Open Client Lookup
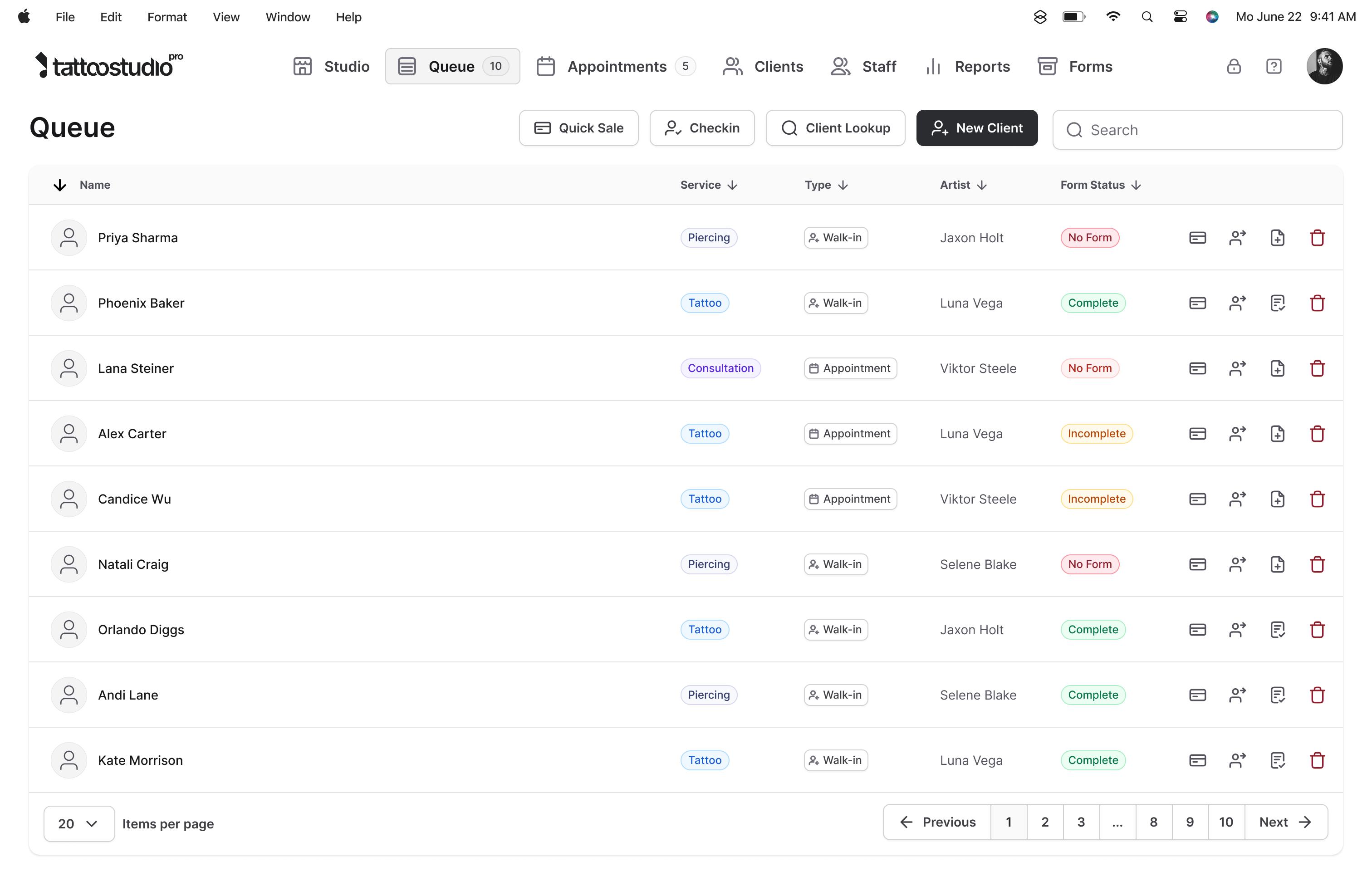 pos(835,128)
